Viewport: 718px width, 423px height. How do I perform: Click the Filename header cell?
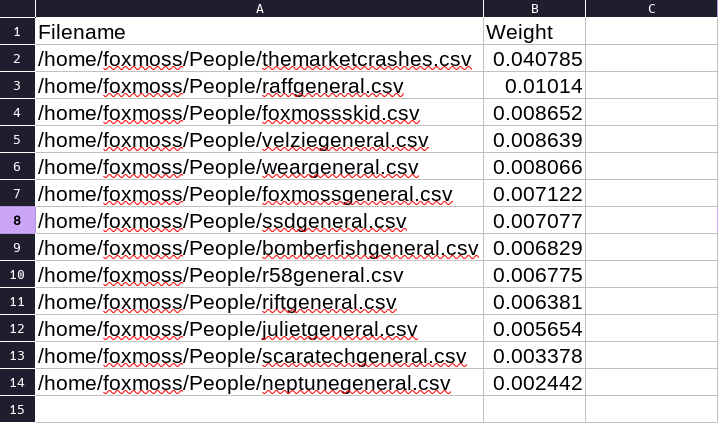(259, 32)
